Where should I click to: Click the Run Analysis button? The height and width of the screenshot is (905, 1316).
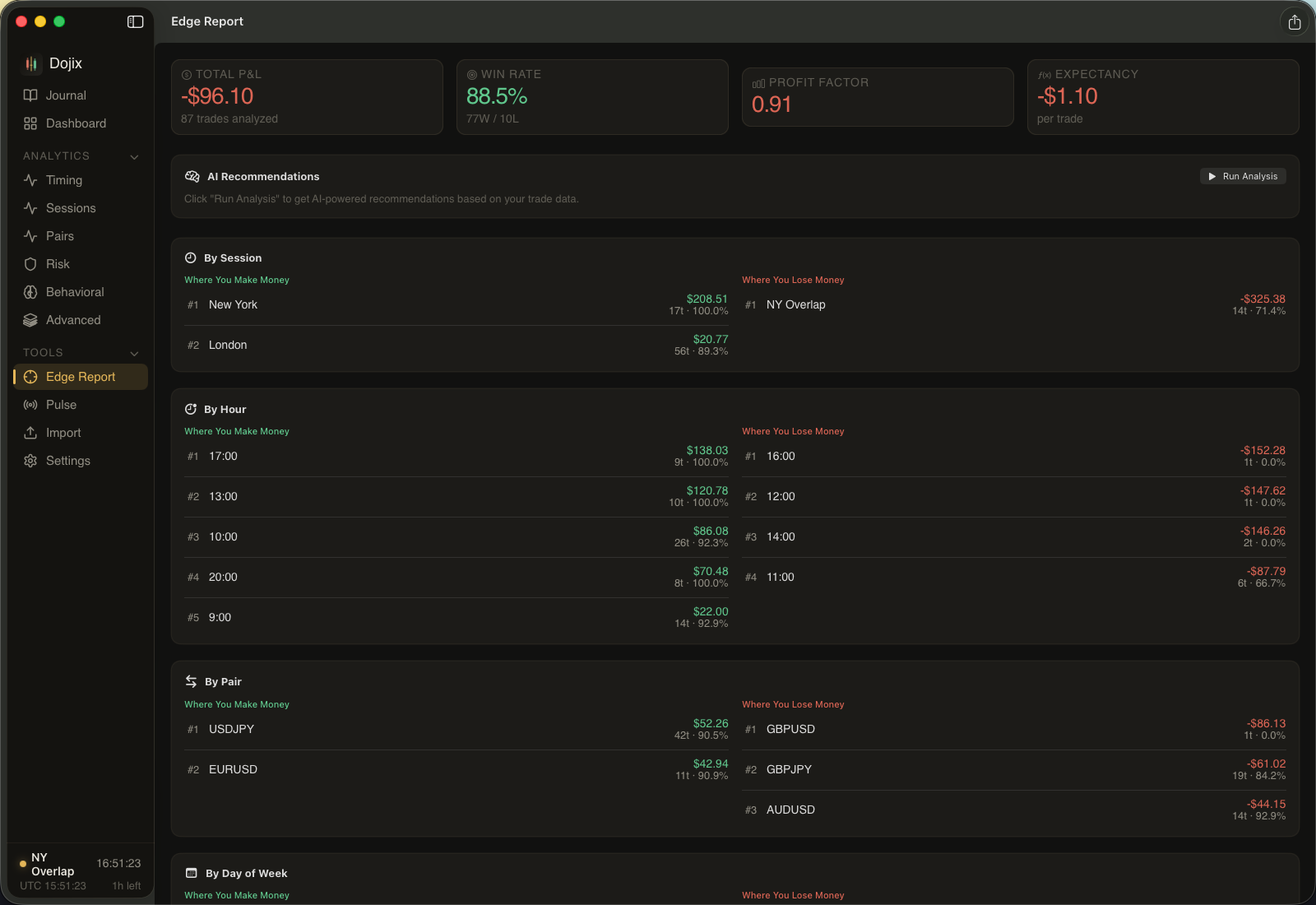tap(1242, 176)
